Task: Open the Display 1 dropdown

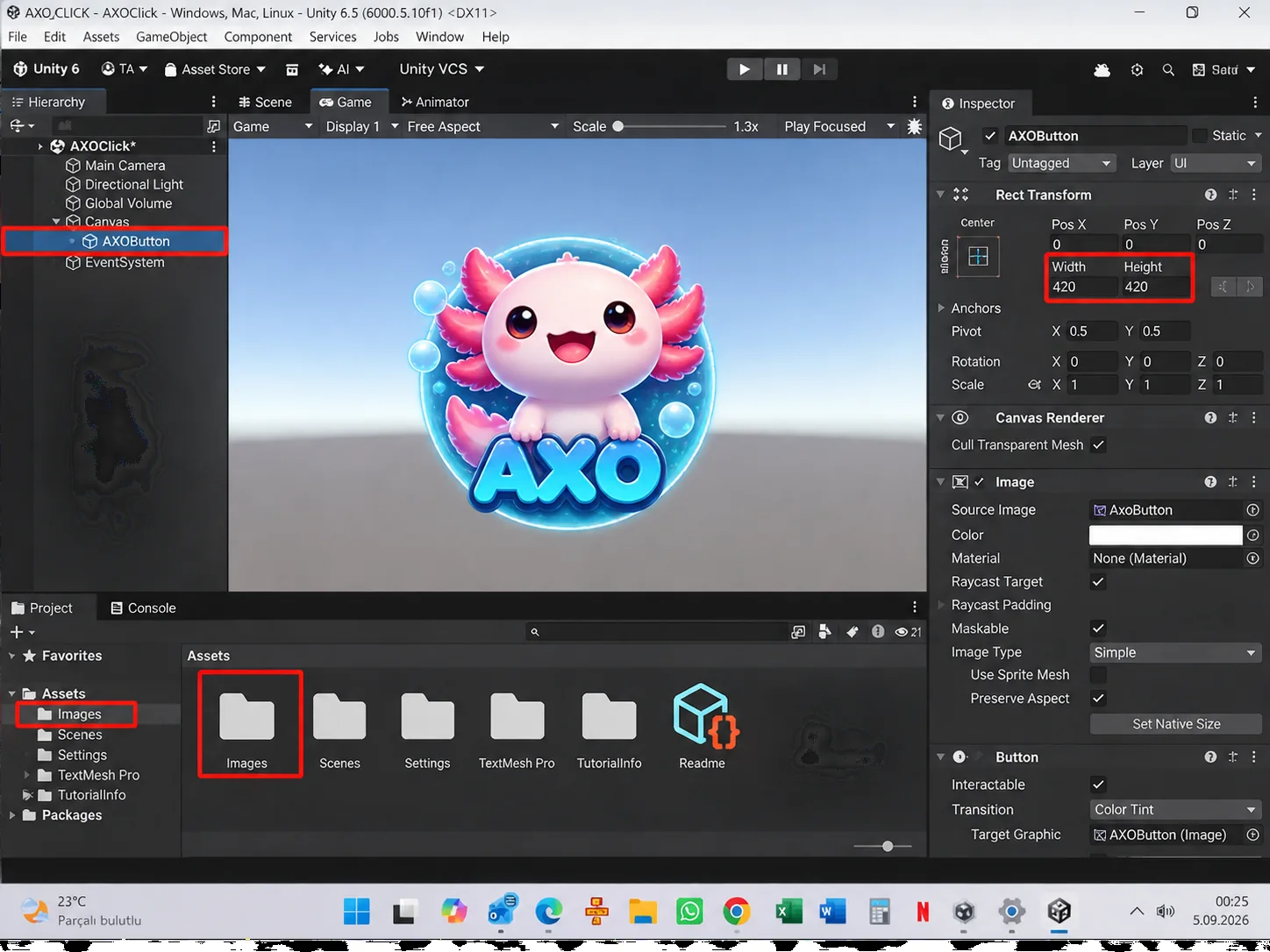Action: [361, 126]
